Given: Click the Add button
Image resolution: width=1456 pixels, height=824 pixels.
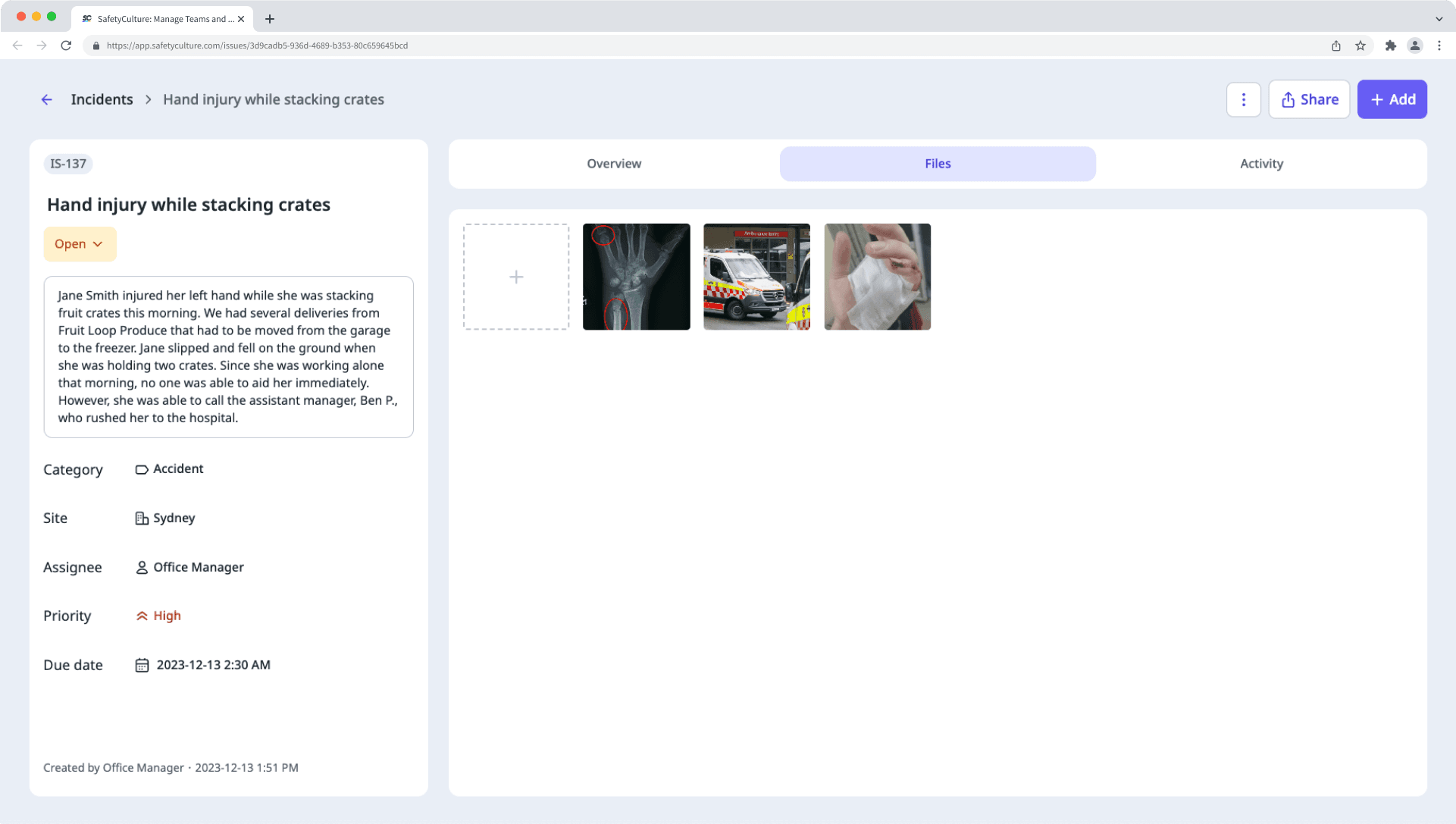Looking at the screenshot, I should point(1392,99).
